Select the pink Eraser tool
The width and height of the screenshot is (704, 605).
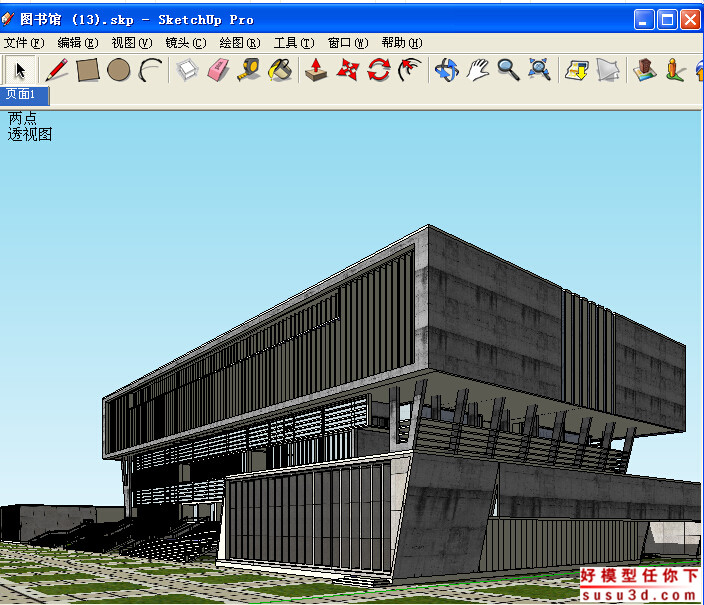click(218, 70)
